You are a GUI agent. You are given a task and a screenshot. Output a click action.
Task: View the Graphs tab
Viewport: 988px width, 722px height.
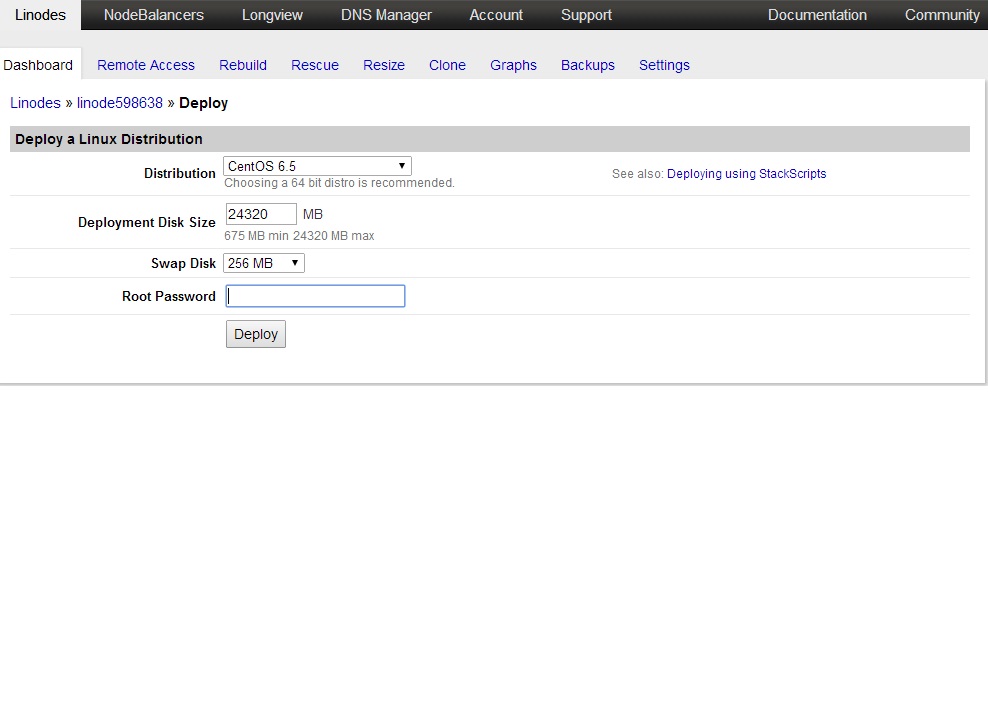[513, 65]
